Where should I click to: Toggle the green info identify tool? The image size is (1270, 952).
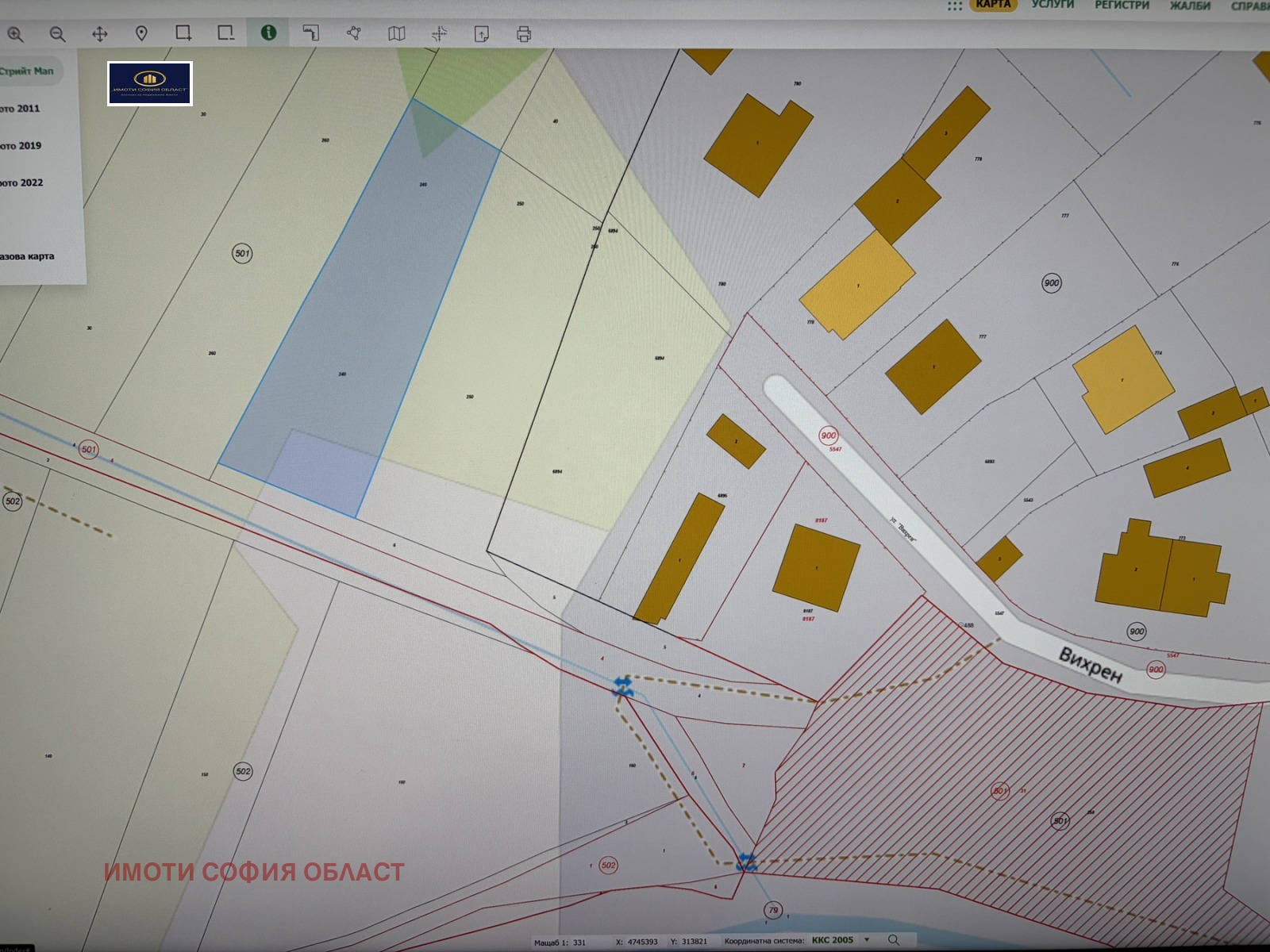click(268, 33)
